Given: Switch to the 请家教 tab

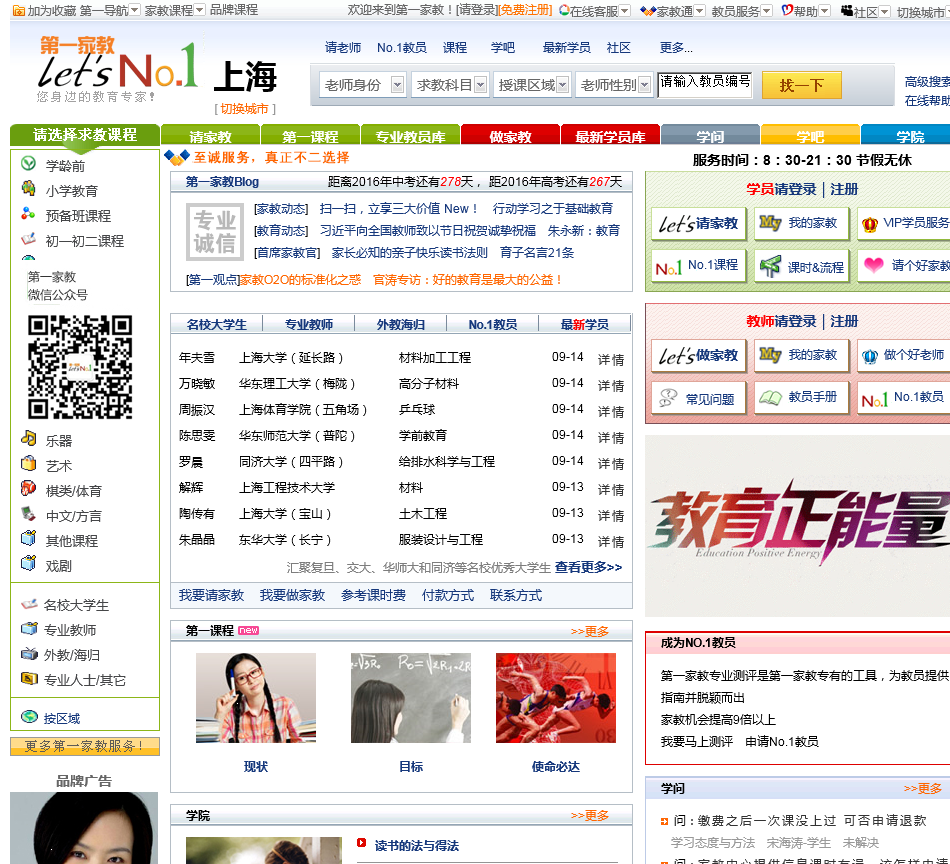Looking at the screenshot, I should point(210,135).
